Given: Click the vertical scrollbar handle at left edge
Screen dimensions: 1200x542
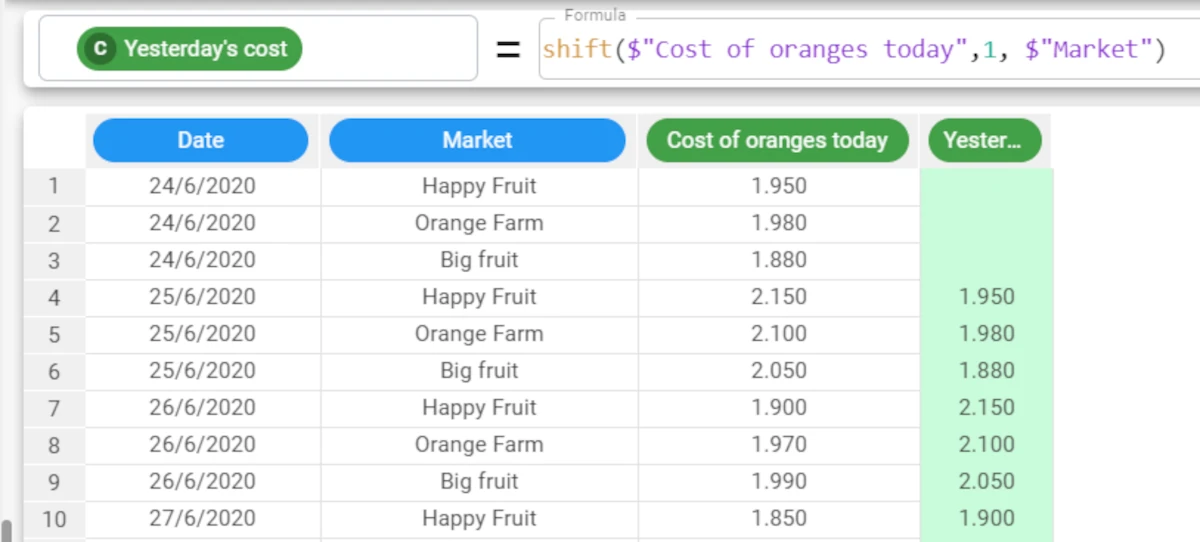Looking at the screenshot, I should [x=8, y=530].
